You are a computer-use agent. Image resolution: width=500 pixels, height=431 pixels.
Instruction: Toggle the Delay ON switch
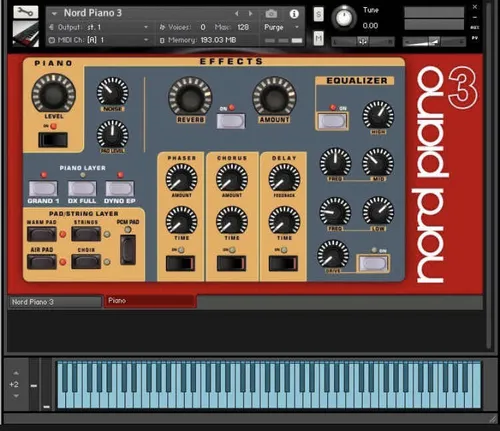283,263
